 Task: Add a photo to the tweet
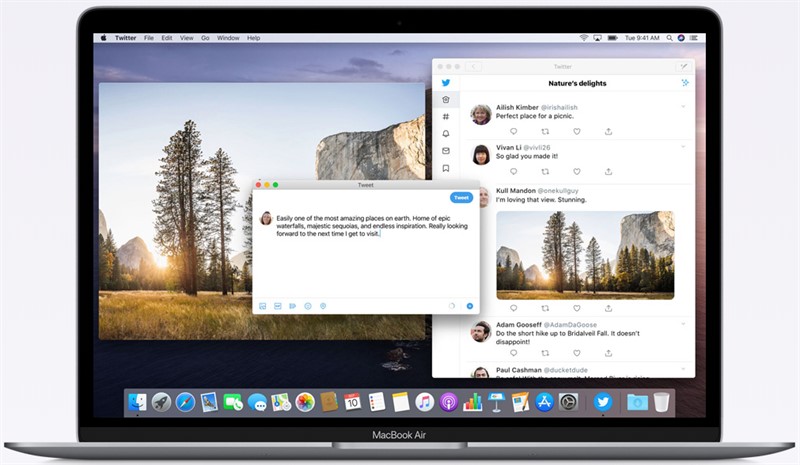click(263, 306)
